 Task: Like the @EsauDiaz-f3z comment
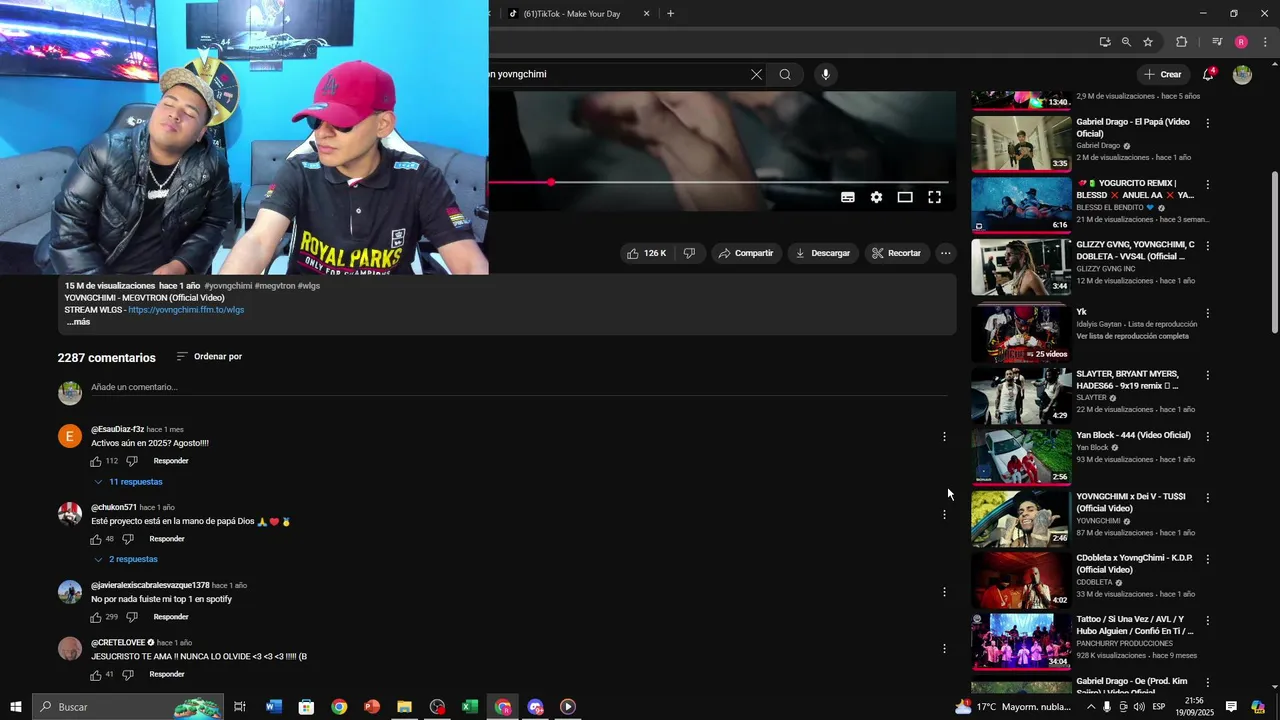[96, 461]
